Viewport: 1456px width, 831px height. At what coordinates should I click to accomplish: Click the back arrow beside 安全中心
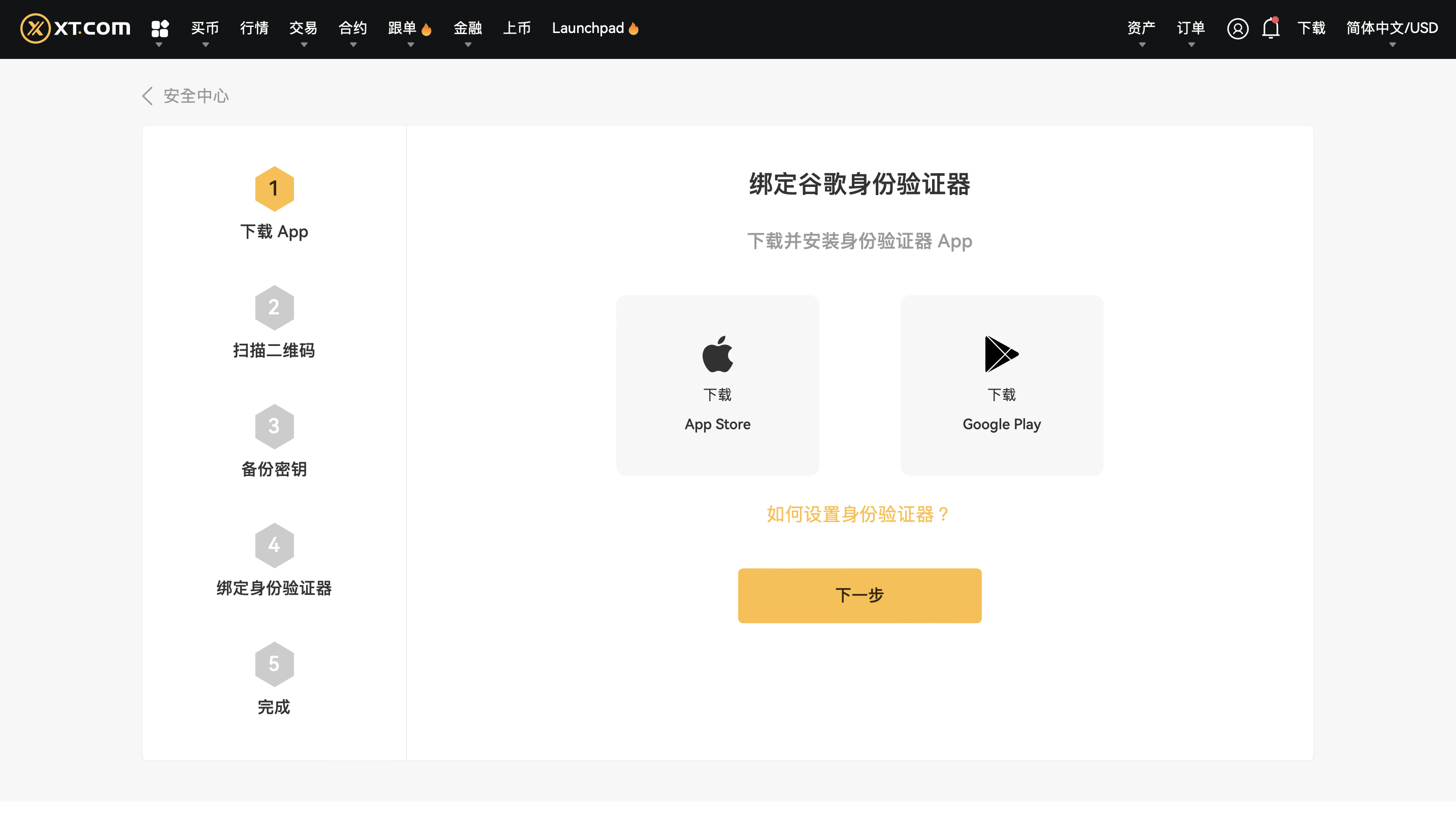pos(147,96)
